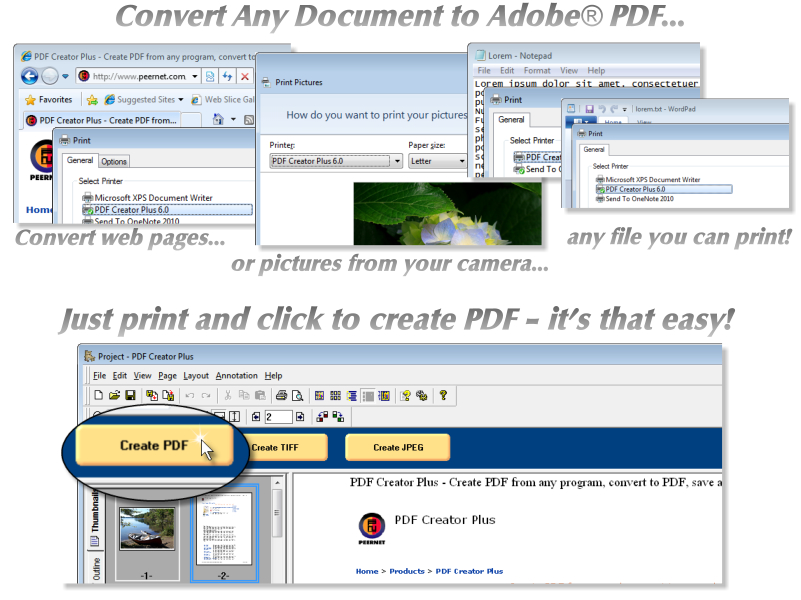Screen dimensions: 801x600
Task: Click the thumbnail panel scroll up arrow
Action: click(x=277, y=483)
